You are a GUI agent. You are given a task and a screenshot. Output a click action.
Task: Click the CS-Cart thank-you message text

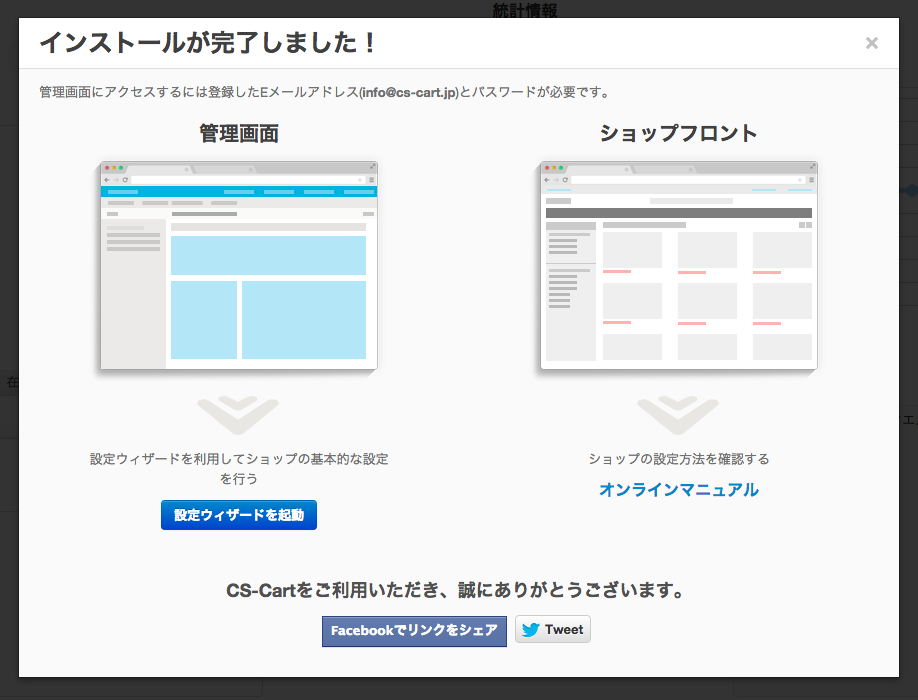pyautogui.click(x=455, y=590)
